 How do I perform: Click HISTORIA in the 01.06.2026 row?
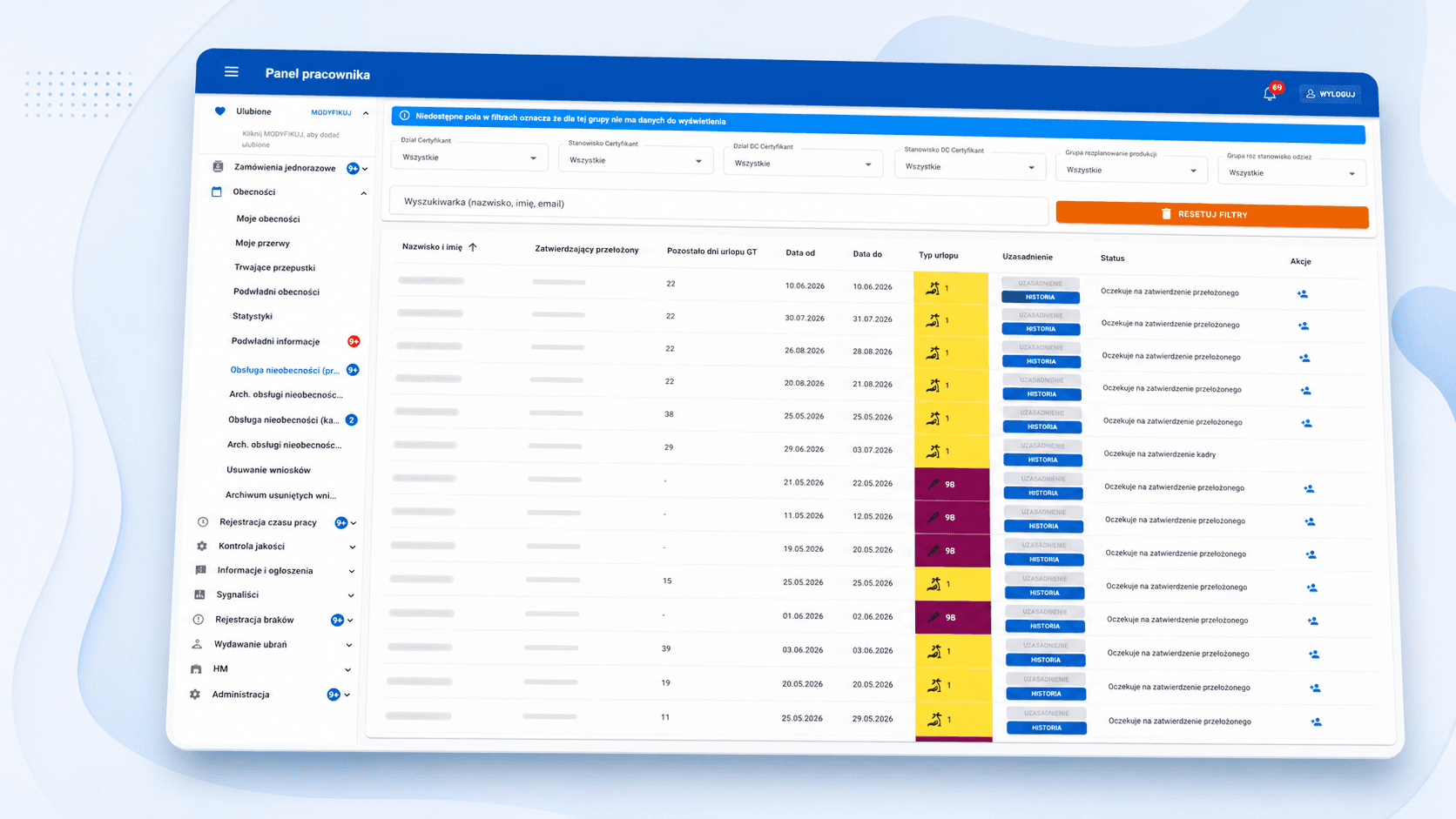[1044, 626]
